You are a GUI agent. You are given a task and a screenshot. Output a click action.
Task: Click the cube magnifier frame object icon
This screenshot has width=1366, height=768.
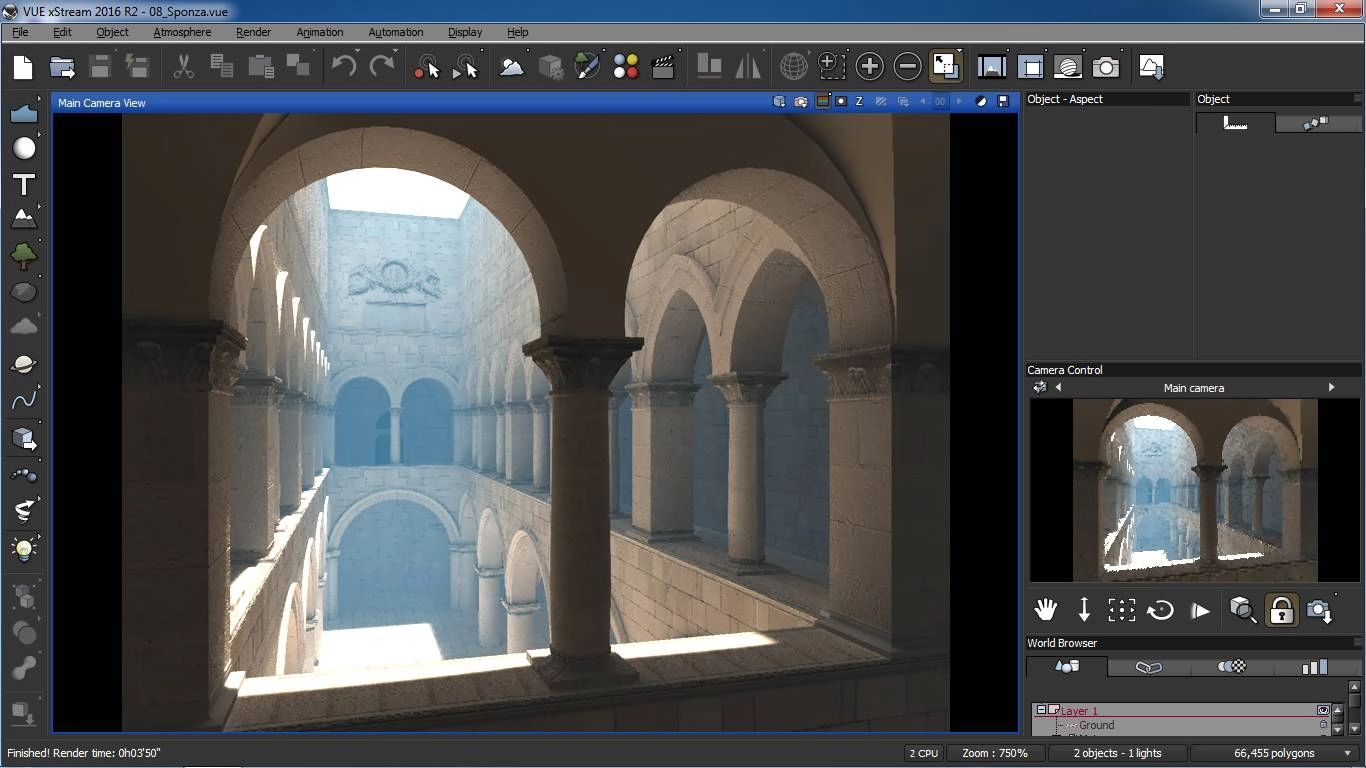coord(1243,610)
